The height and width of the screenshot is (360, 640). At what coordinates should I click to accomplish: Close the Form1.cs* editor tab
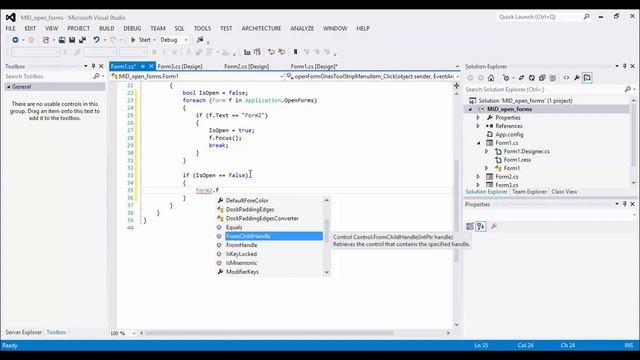[x=151, y=66]
